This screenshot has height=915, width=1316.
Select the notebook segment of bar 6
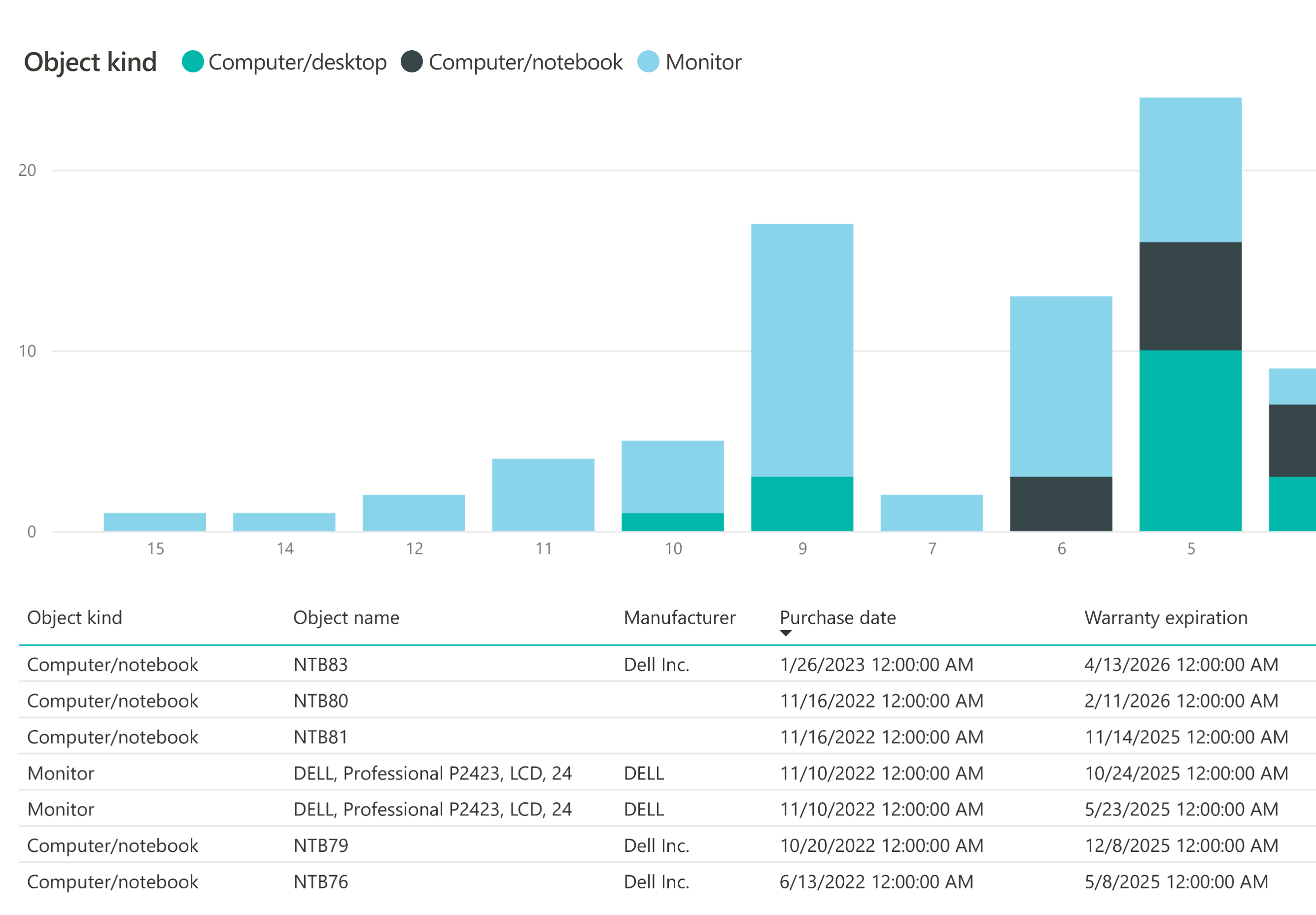[1061, 504]
